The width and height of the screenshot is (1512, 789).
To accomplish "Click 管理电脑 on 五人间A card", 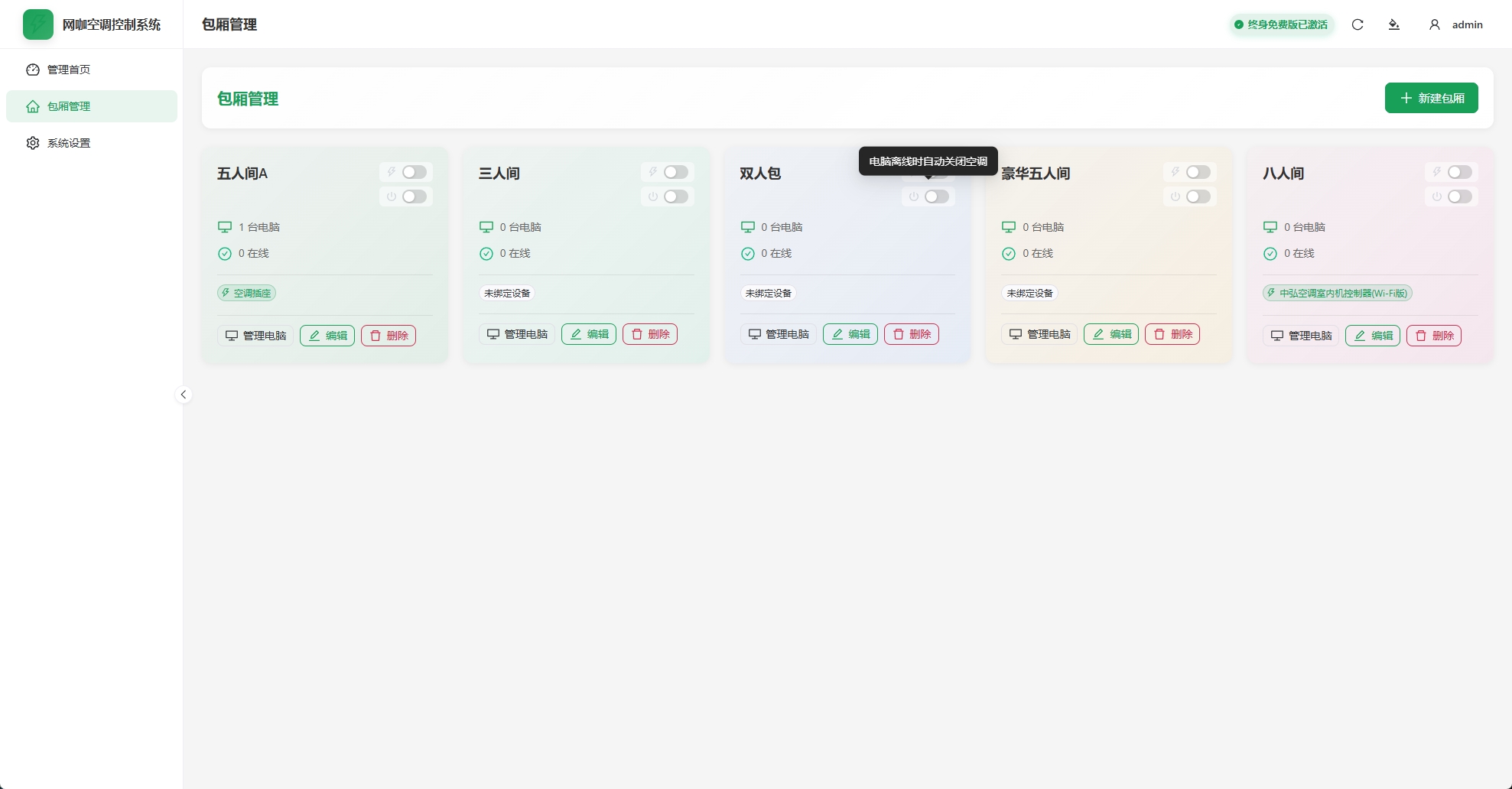I will [255, 336].
